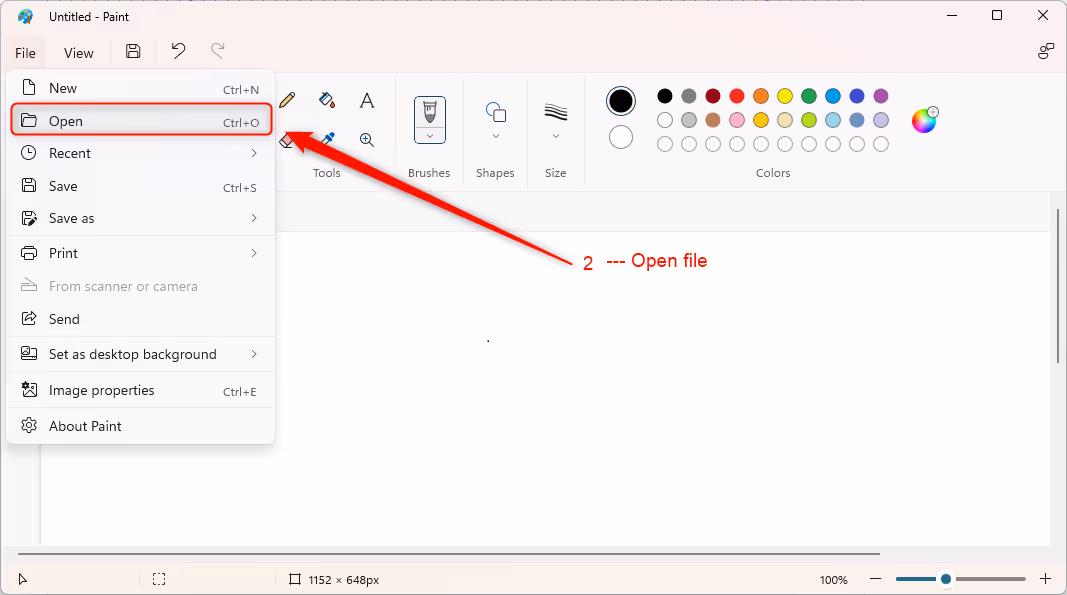Choose Open from File menu
Viewport: 1067px width, 595px height.
point(141,120)
